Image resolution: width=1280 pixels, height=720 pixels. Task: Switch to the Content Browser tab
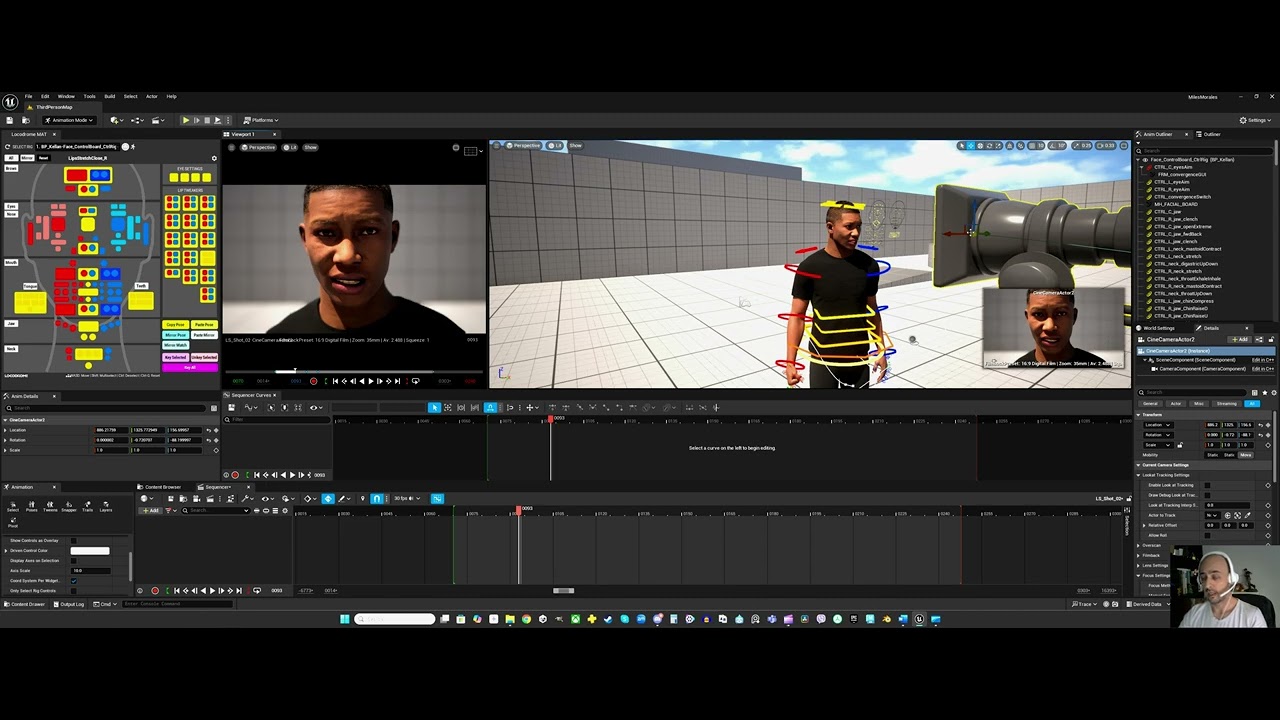[158, 487]
